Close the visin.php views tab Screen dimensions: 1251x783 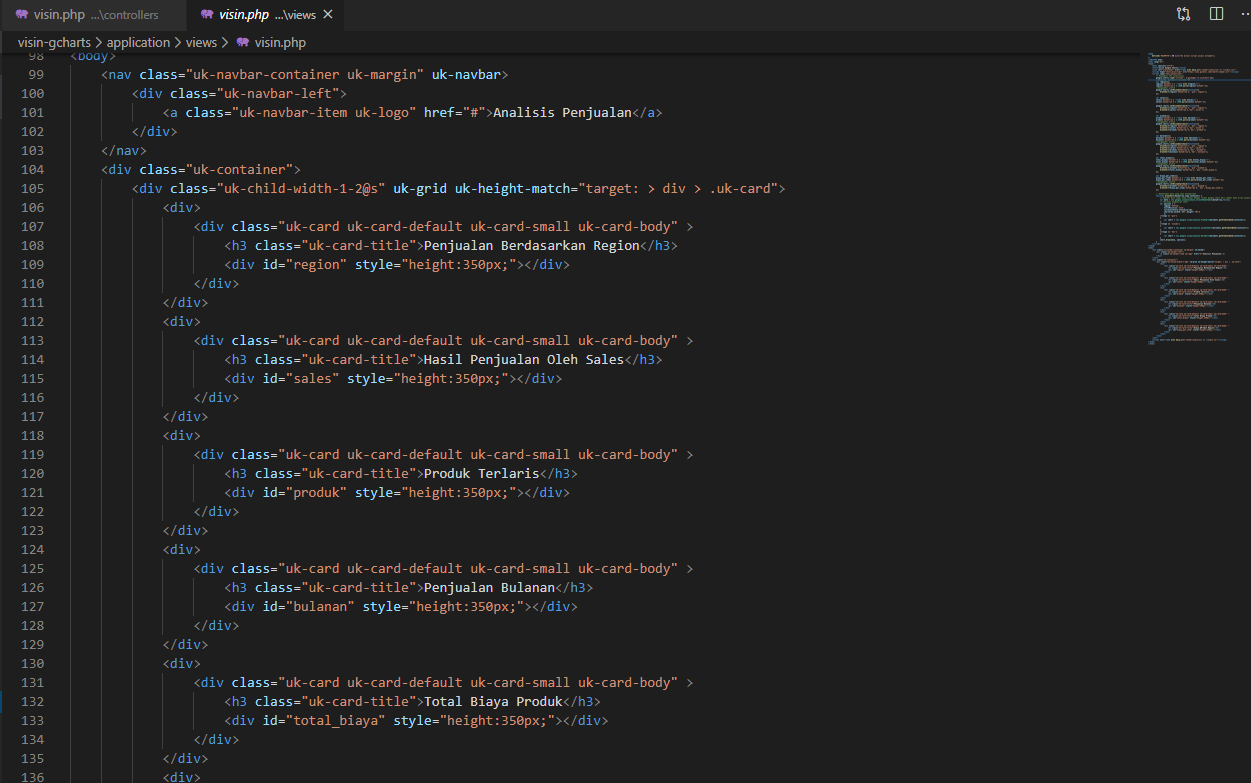(x=328, y=15)
